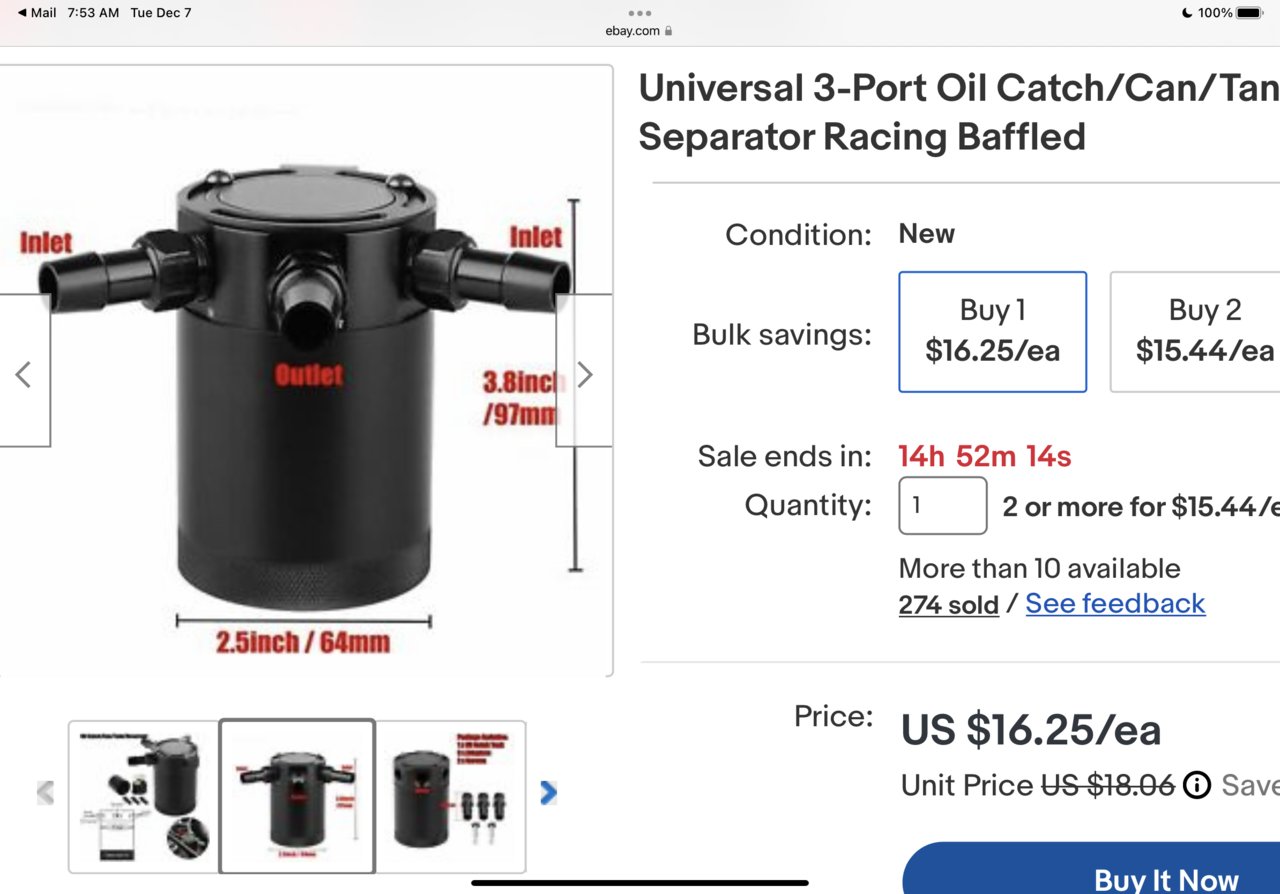
Task: Select third thumbnail with fittings image
Action: tap(450, 796)
